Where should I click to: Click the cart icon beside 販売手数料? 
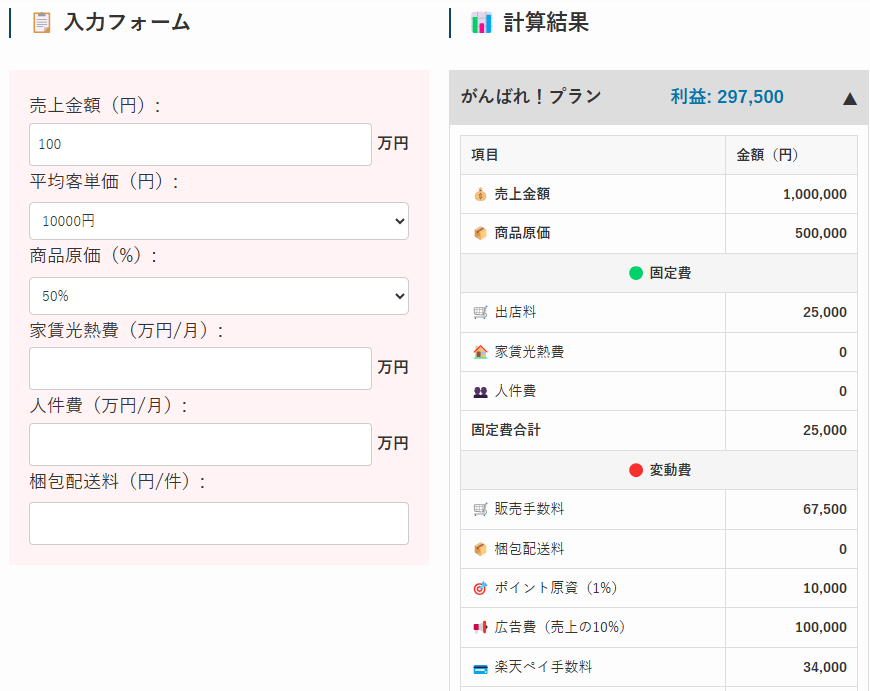(x=480, y=509)
